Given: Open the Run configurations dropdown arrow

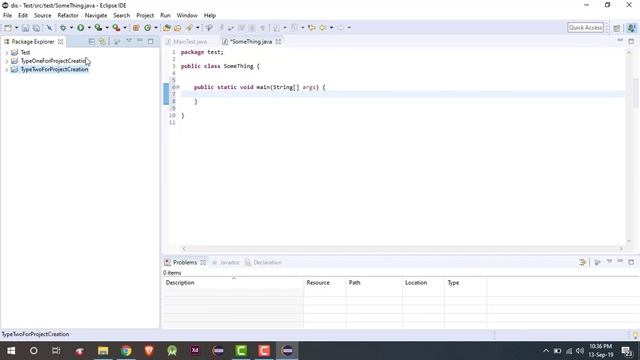Looking at the screenshot, I should pos(89,28).
